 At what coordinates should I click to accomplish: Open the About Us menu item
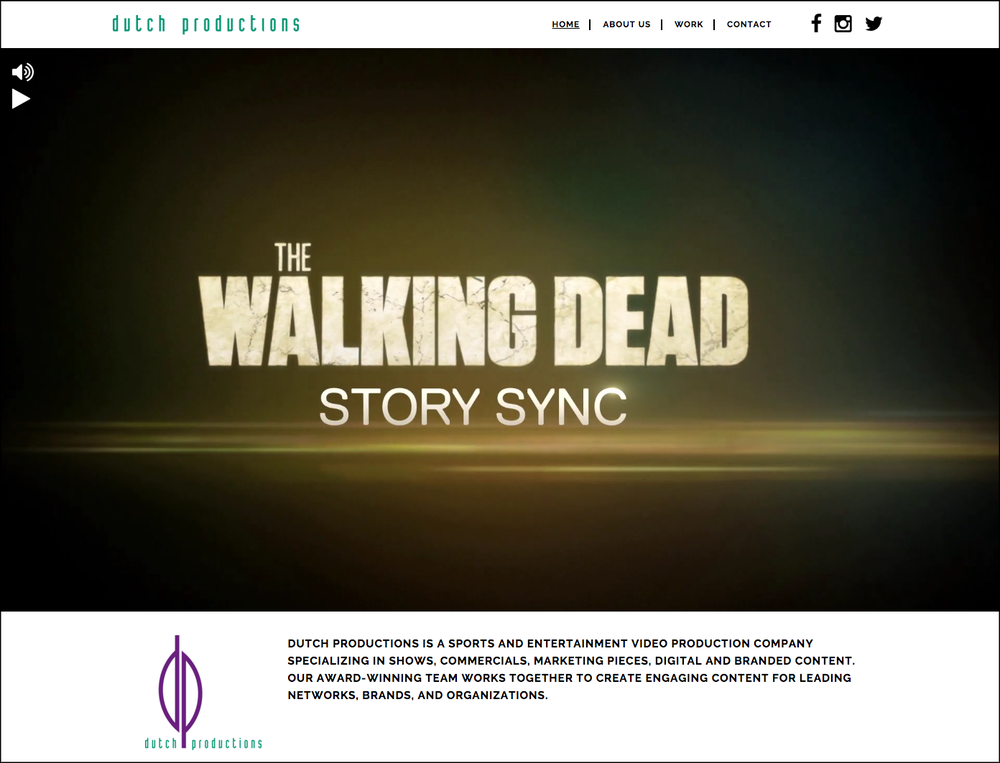626,24
